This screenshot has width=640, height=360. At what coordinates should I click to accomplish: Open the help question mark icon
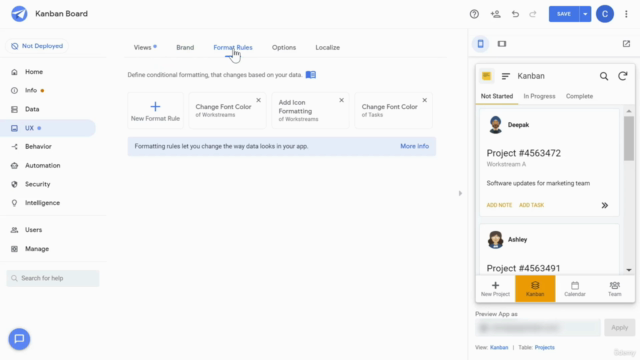pos(474,14)
